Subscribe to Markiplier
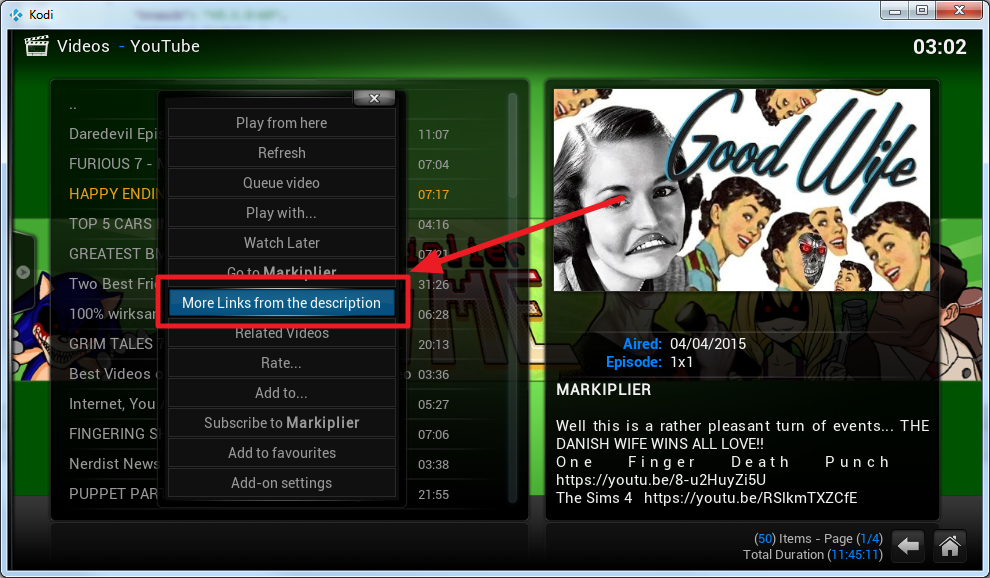 coord(282,423)
